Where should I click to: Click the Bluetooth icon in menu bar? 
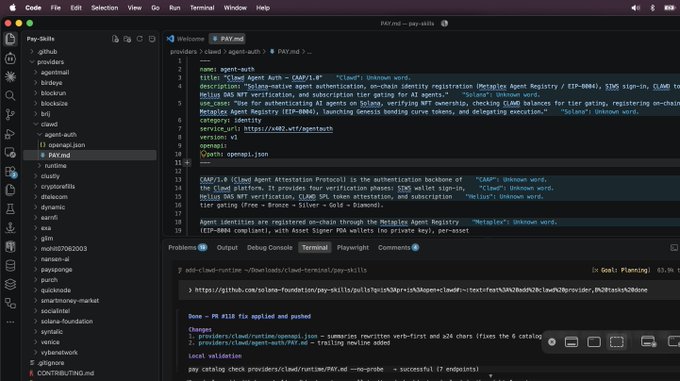click(x=652, y=8)
